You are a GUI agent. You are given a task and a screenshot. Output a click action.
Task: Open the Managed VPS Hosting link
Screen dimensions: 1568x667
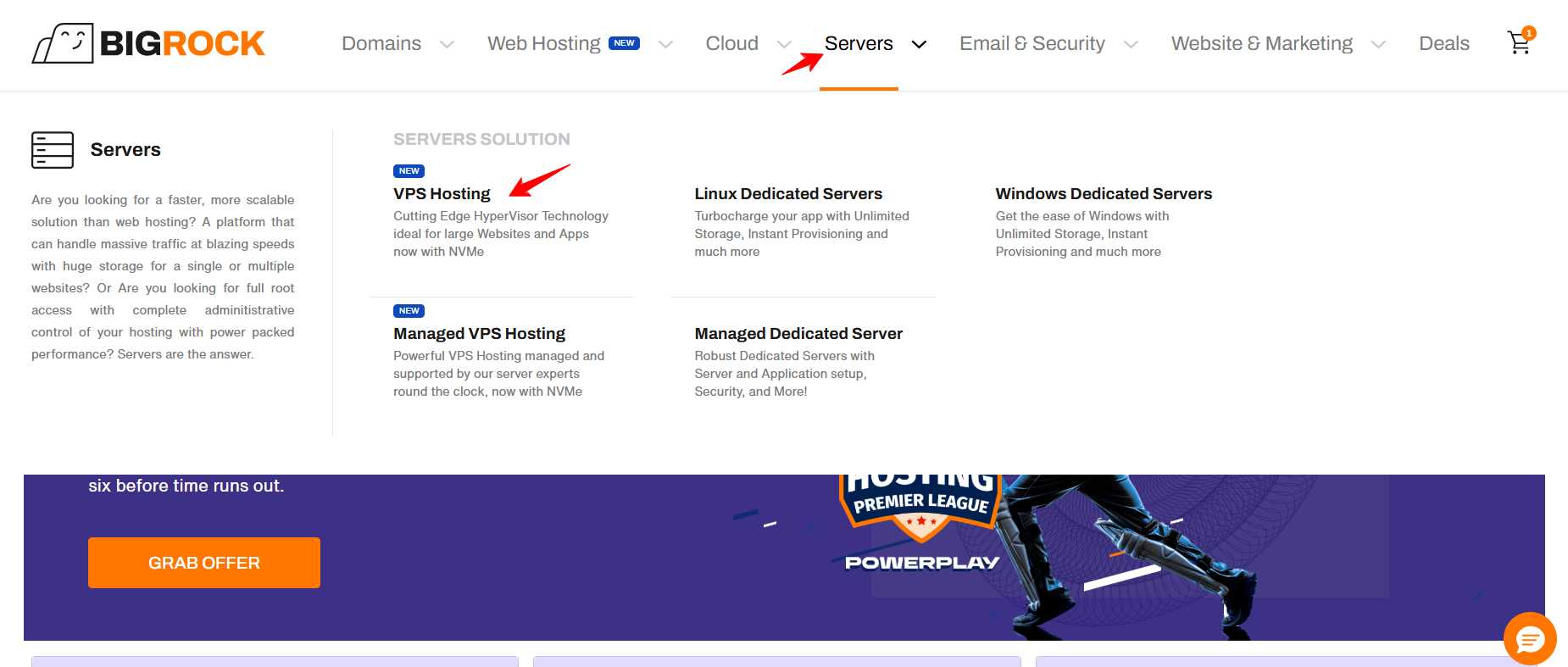pyautogui.click(x=479, y=334)
